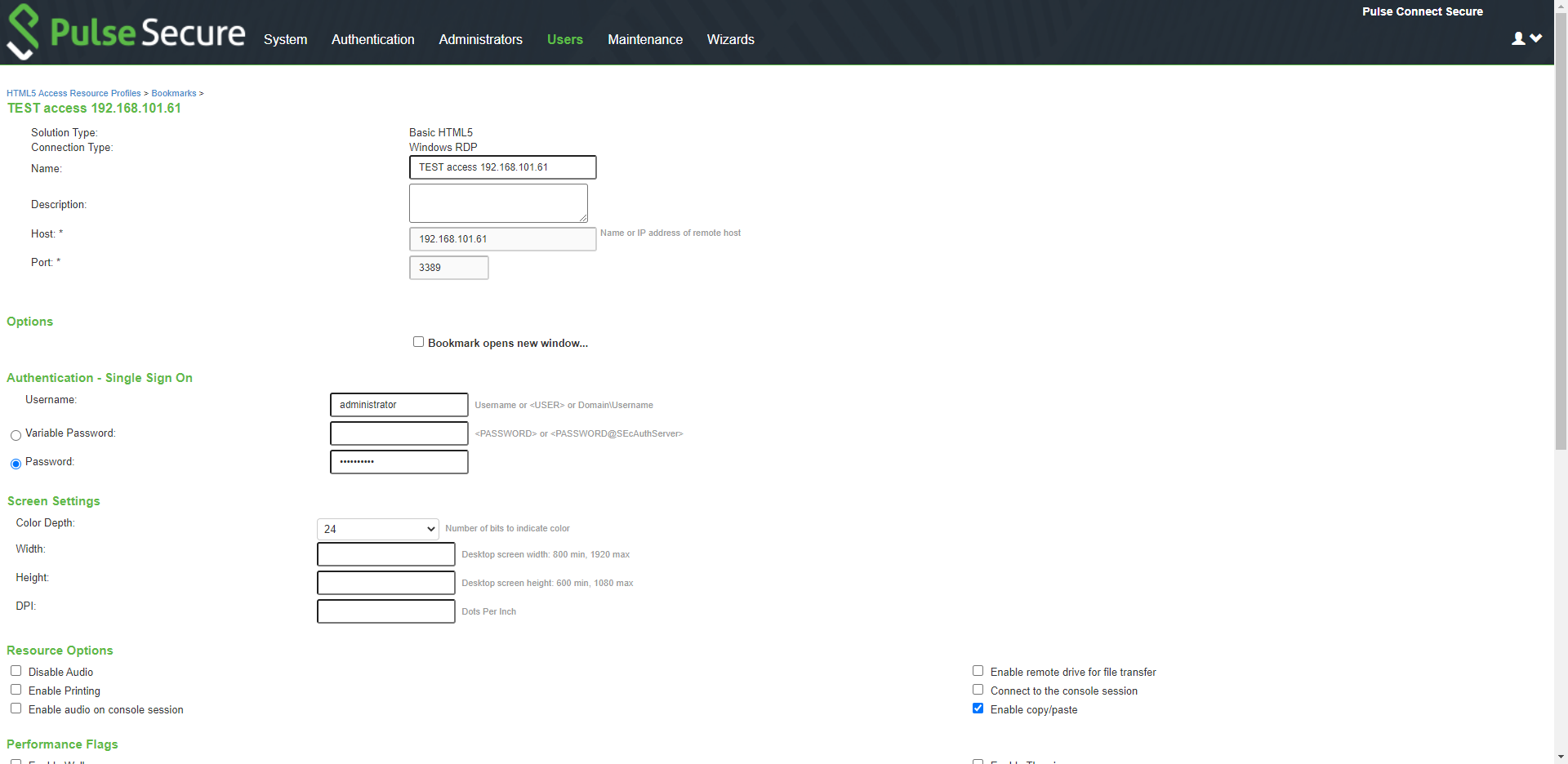
Task: Expand the user menu chevron arrow
Action: tap(1536, 38)
